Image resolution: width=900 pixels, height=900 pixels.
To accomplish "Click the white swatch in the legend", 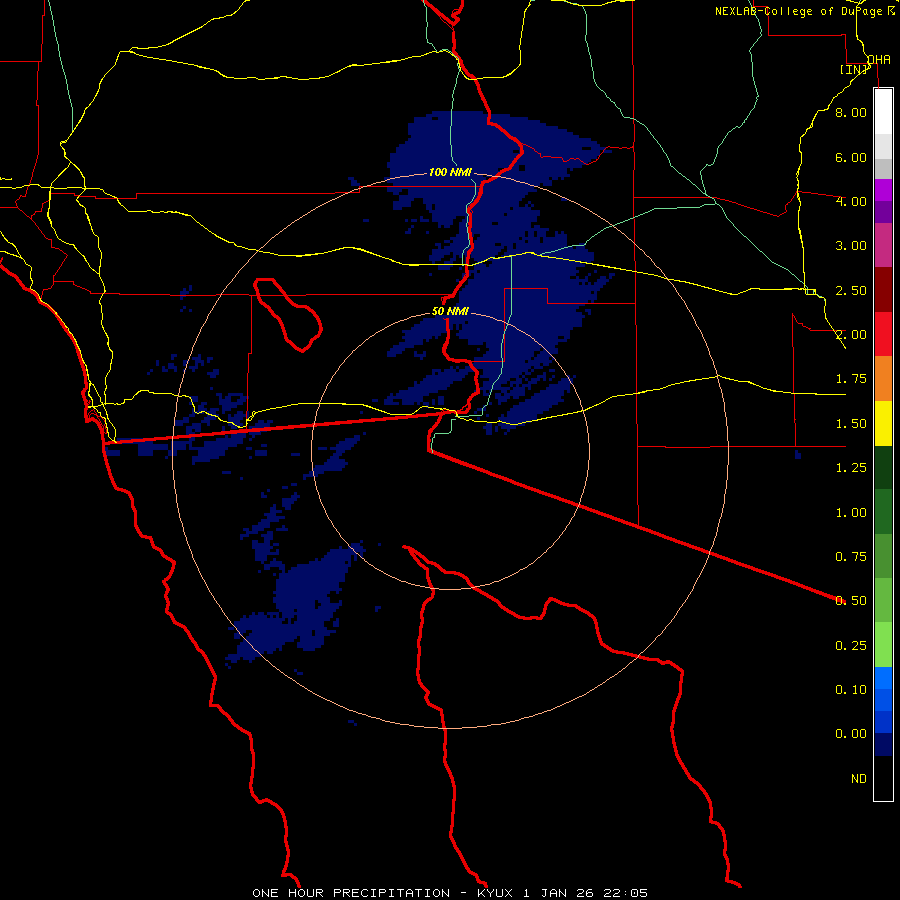I will coord(883,112).
